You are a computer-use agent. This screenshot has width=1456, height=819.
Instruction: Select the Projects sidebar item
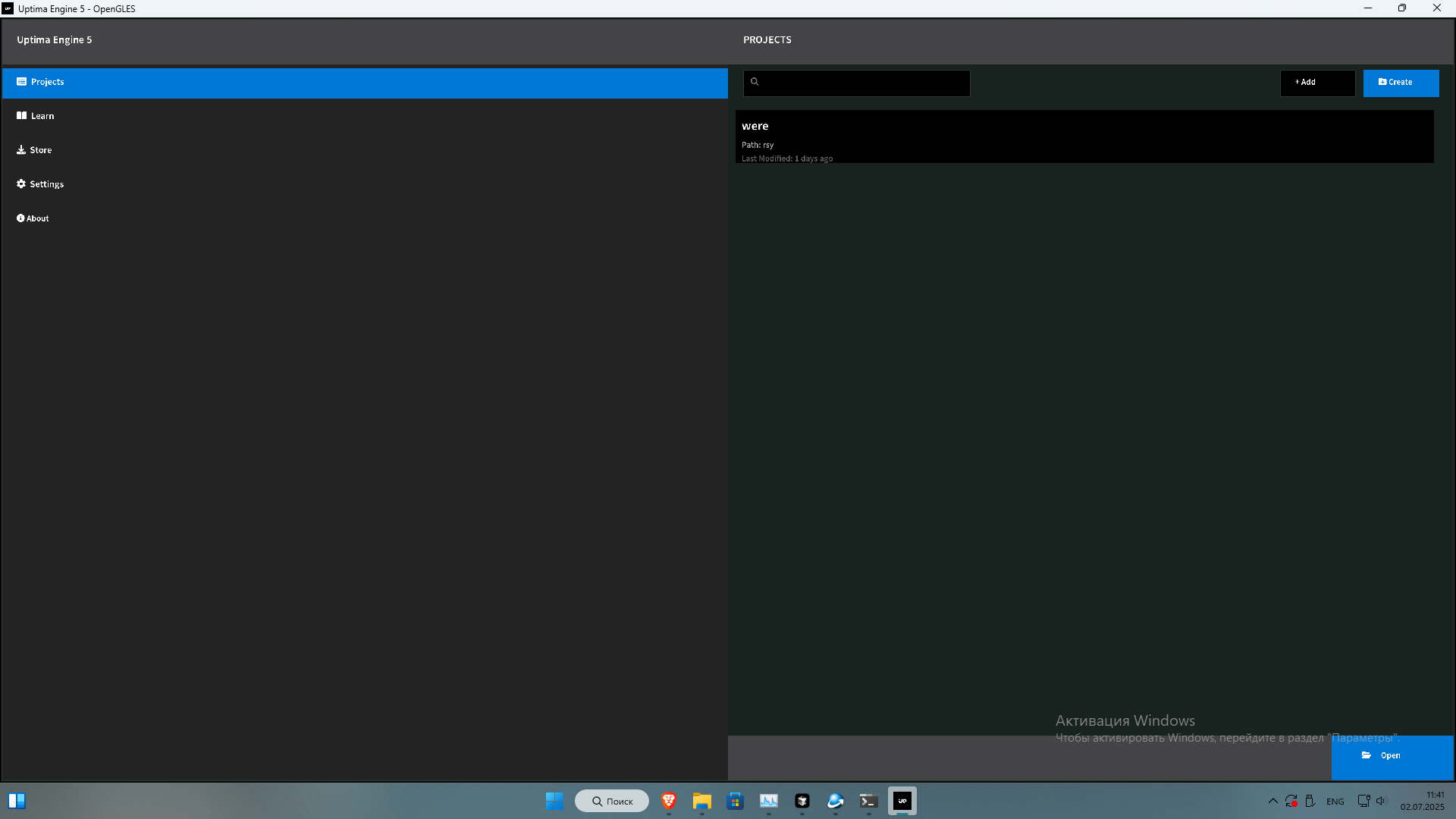point(365,83)
